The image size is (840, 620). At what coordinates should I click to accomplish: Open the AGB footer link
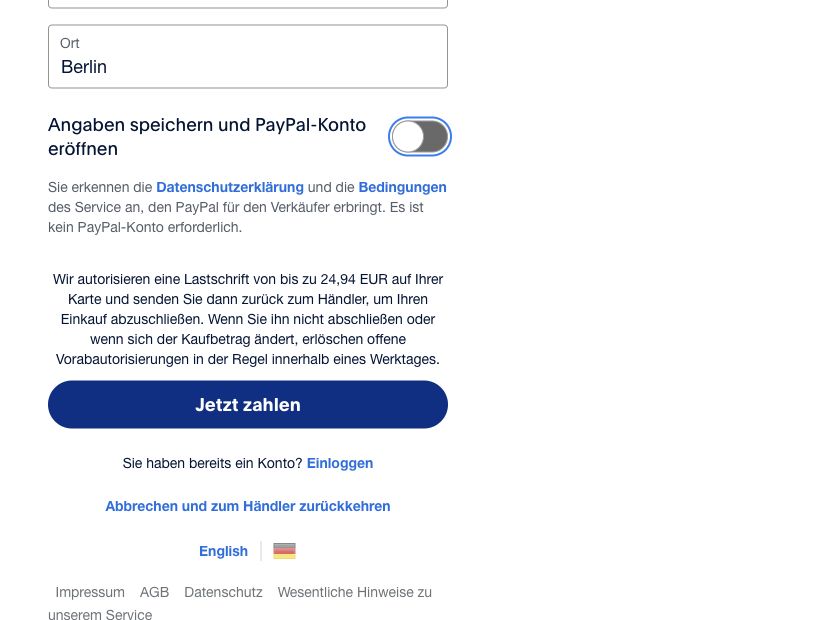[x=154, y=592]
